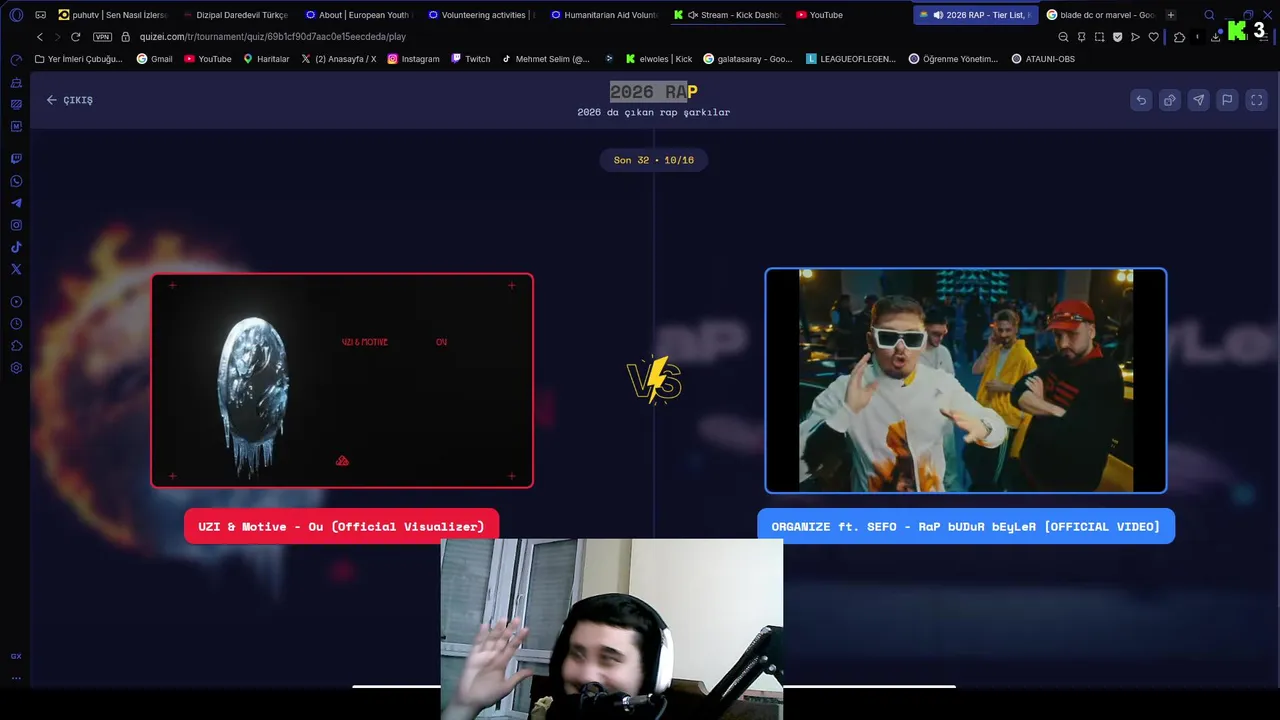Image resolution: width=1280 pixels, height=720 pixels.
Task: Click the 'Son 32 · 10/16' round indicator
Action: (x=654, y=160)
